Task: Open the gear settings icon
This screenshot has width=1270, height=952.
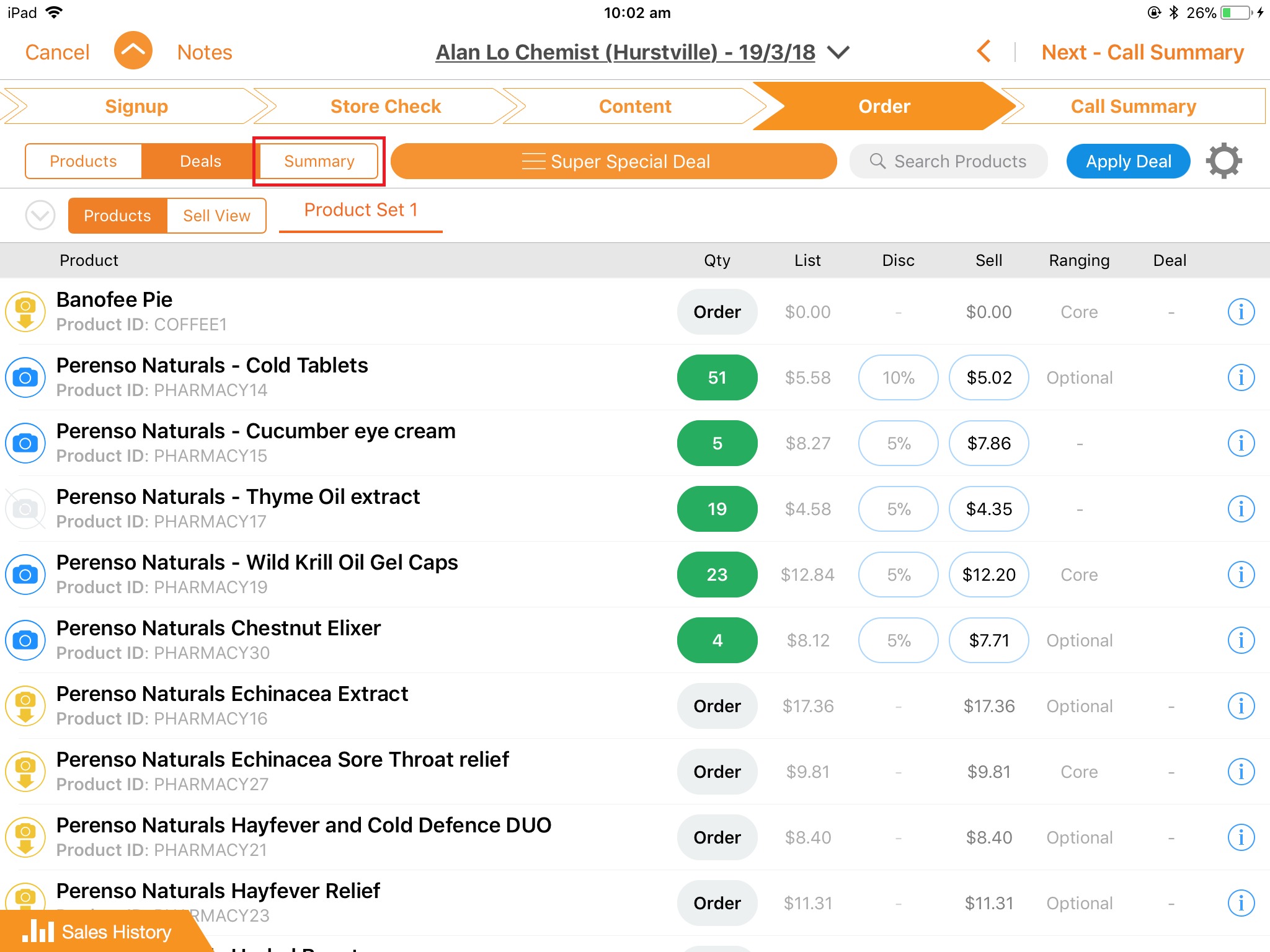Action: 1223,161
